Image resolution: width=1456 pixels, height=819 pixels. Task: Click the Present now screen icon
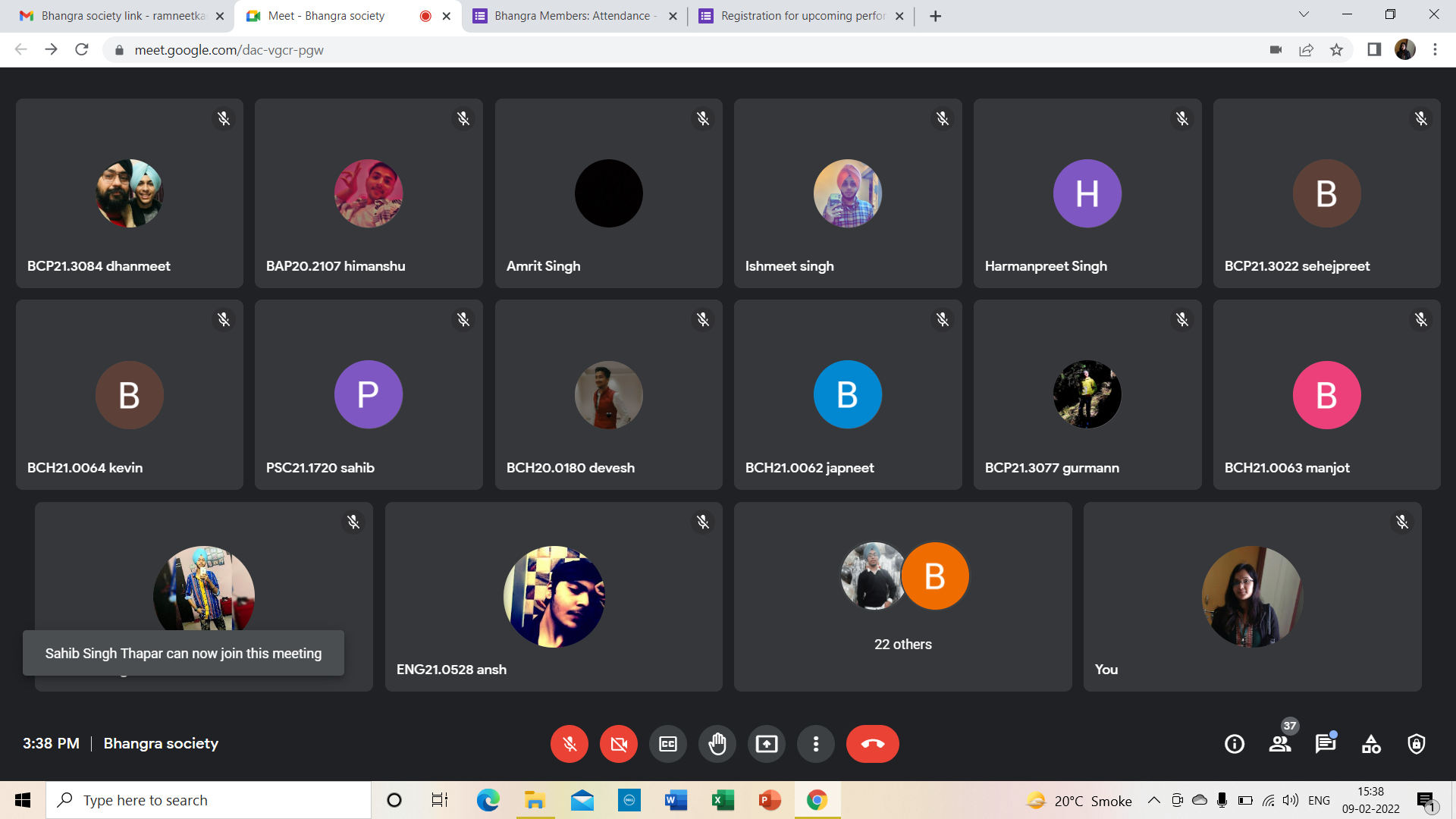[766, 744]
